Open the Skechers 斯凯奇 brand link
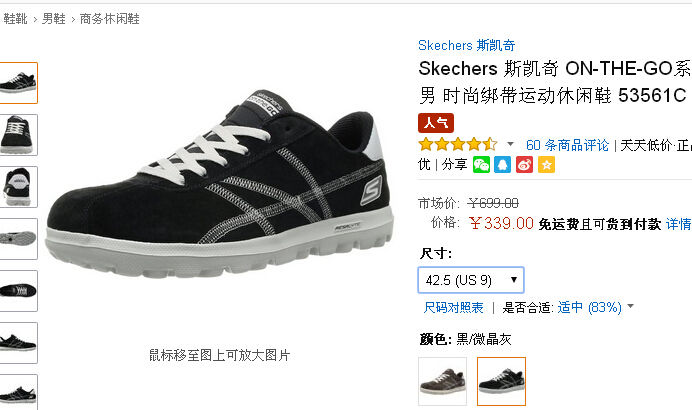The height and width of the screenshot is (410, 692). click(466, 45)
